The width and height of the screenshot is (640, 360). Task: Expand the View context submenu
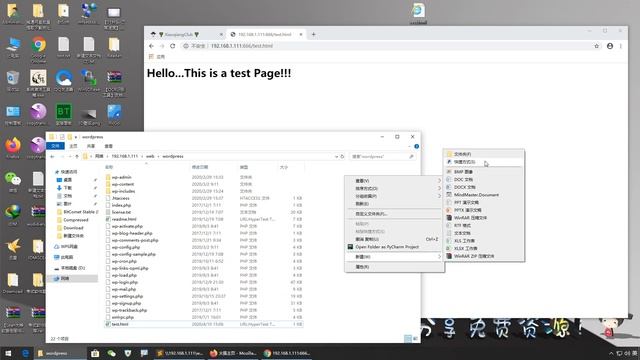[394, 181]
